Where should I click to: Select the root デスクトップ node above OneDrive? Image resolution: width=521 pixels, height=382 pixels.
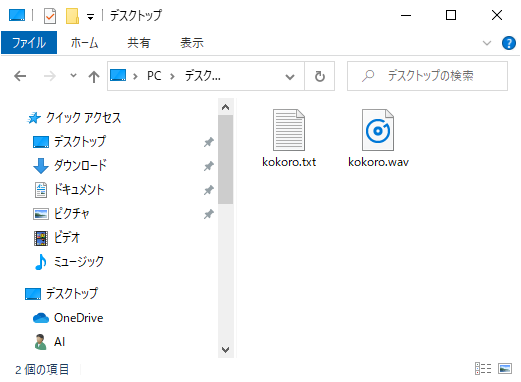coord(72,294)
